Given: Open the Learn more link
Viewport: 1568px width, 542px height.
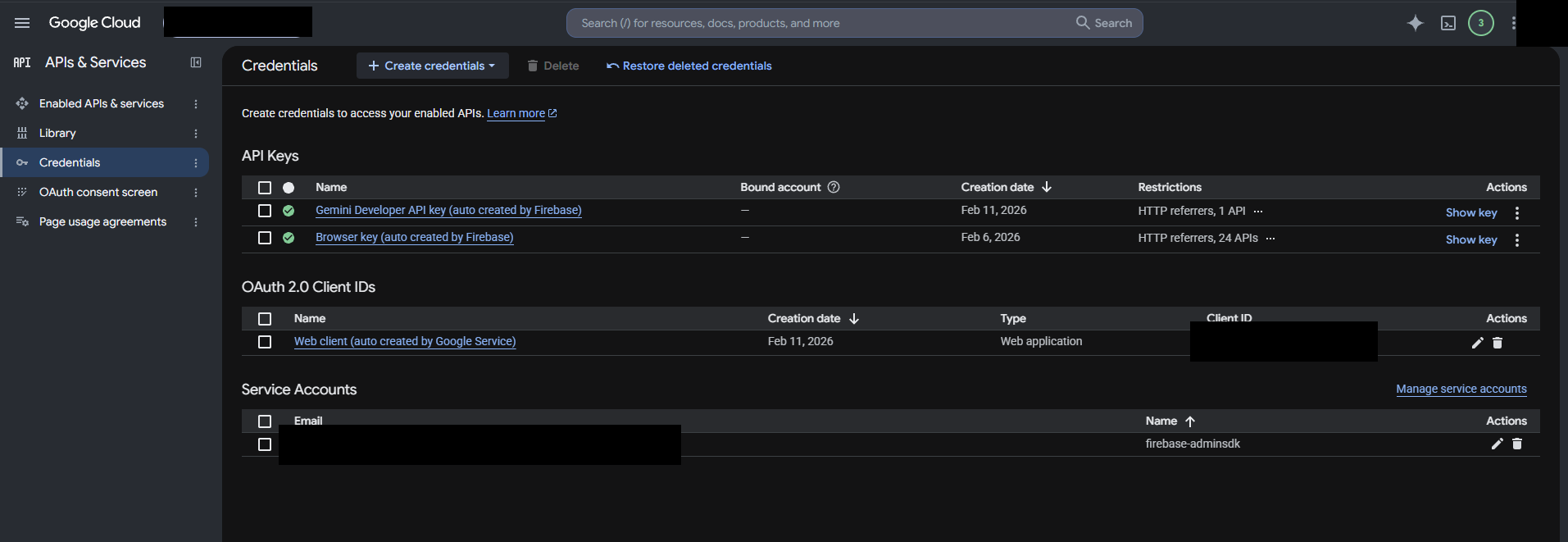Looking at the screenshot, I should point(522,113).
